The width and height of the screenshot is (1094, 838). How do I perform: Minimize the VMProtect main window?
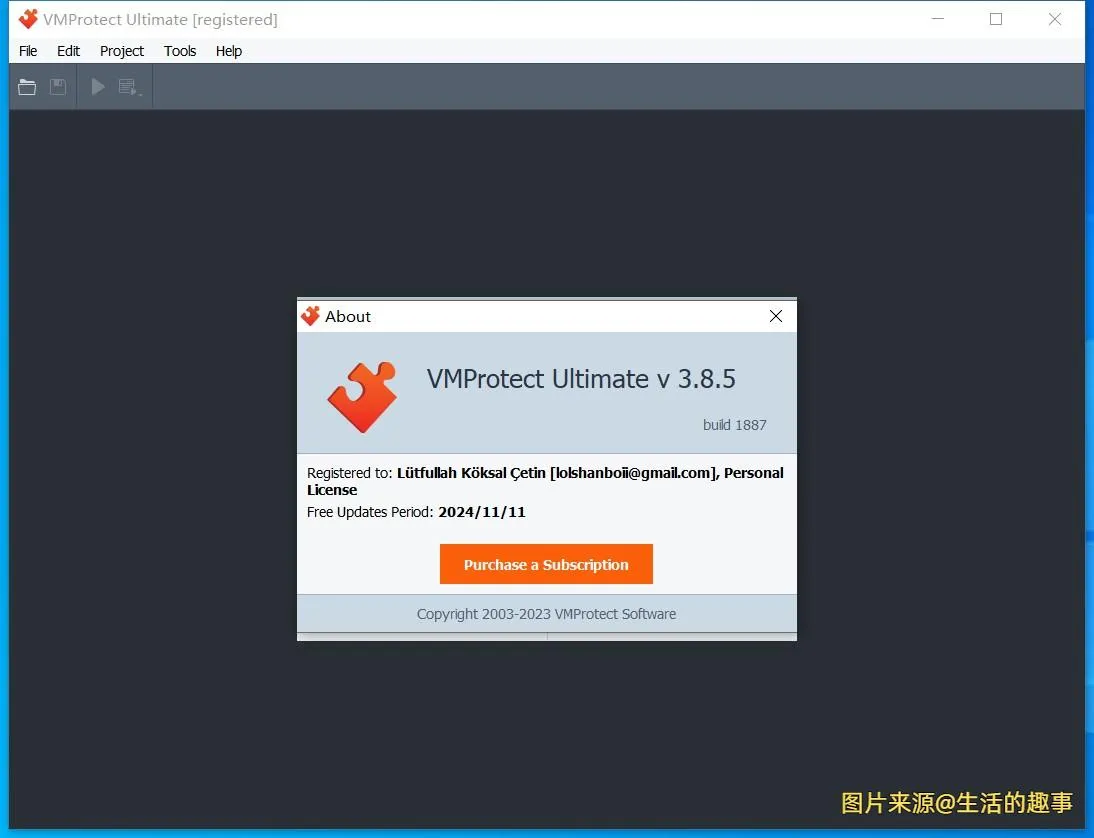[x=938, y=18]
